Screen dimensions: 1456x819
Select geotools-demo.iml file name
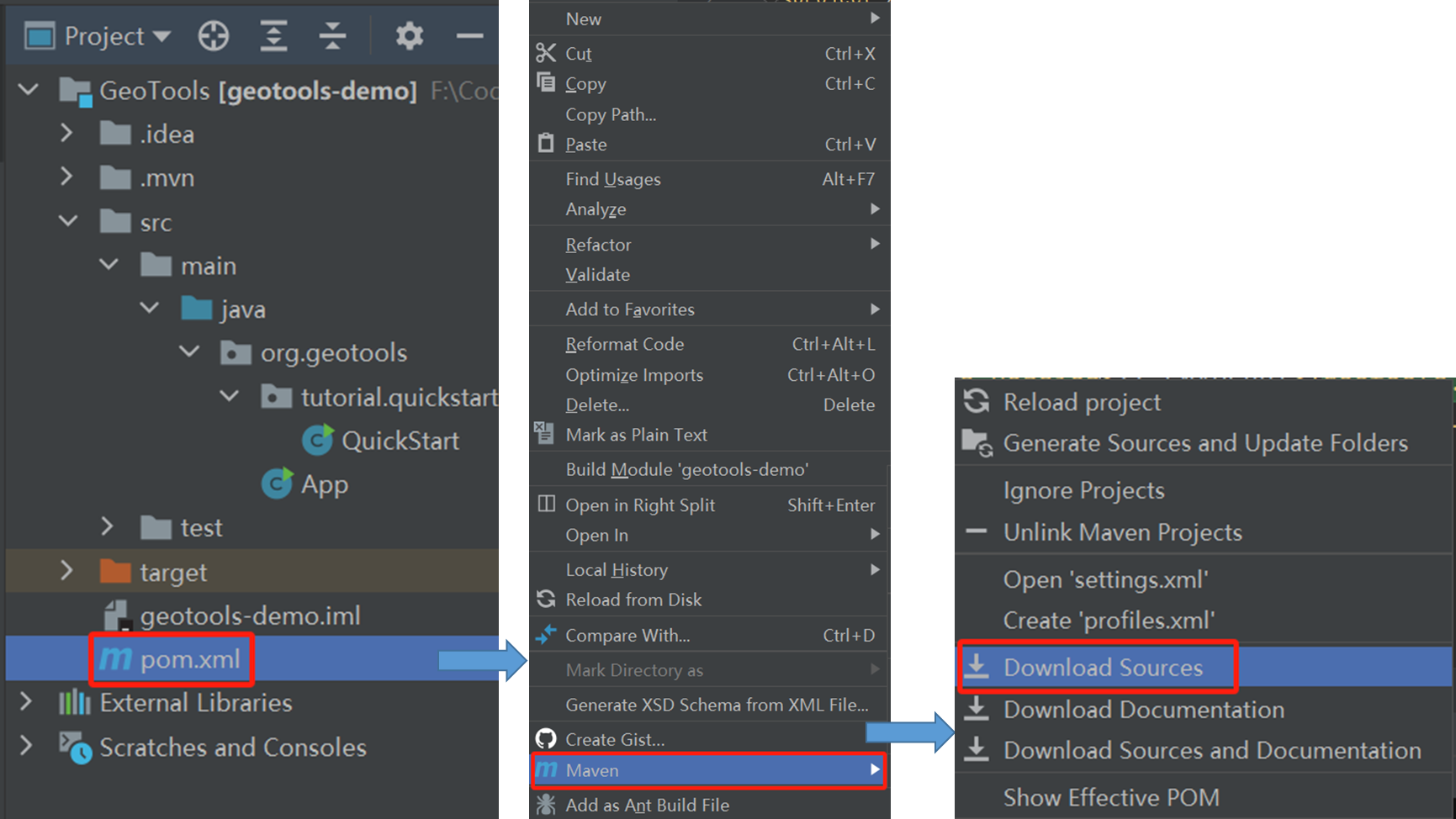pyautogui.click(x=250, y=616)
